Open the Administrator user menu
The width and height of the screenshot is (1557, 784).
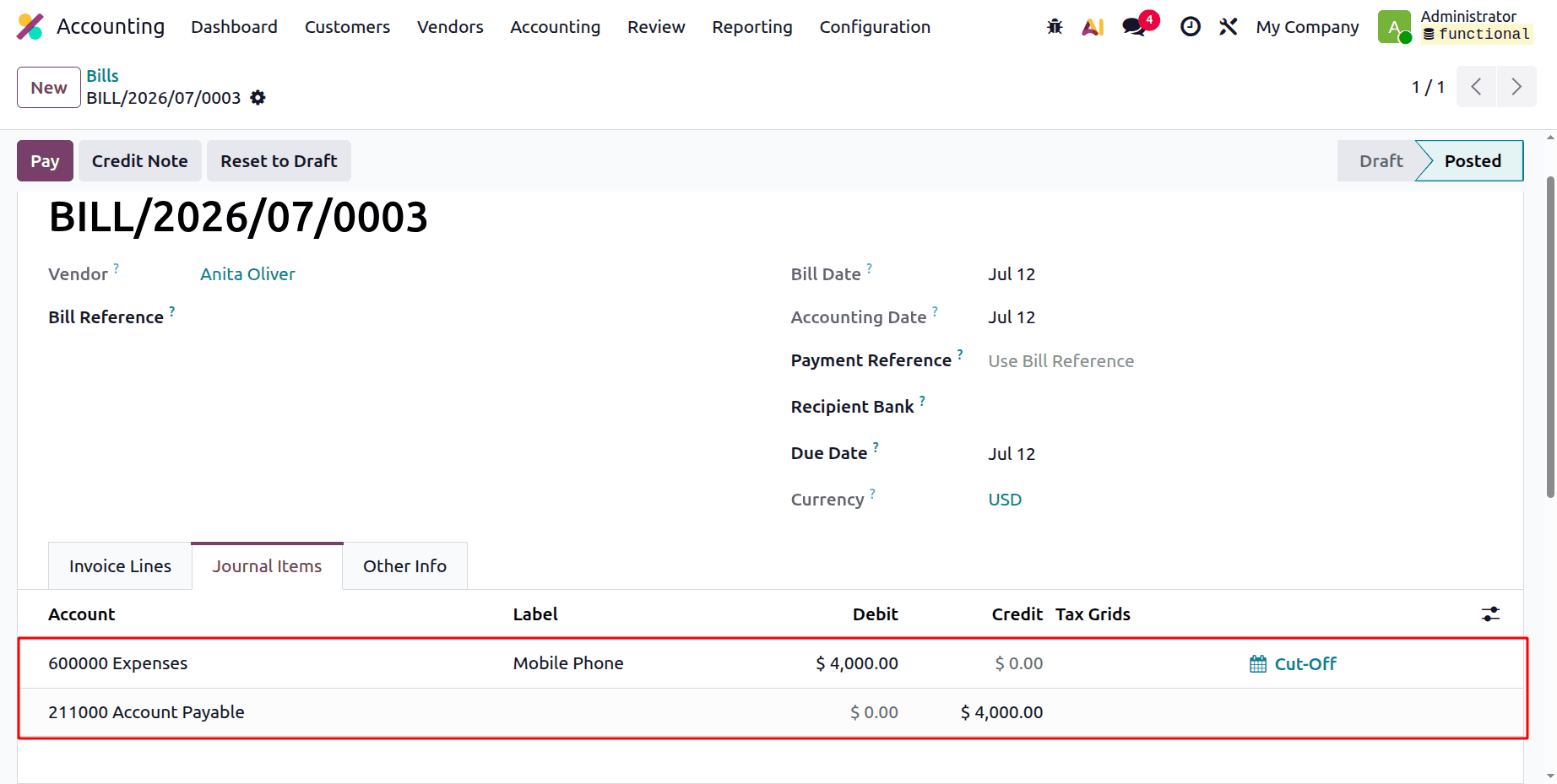click(1457, 27)
